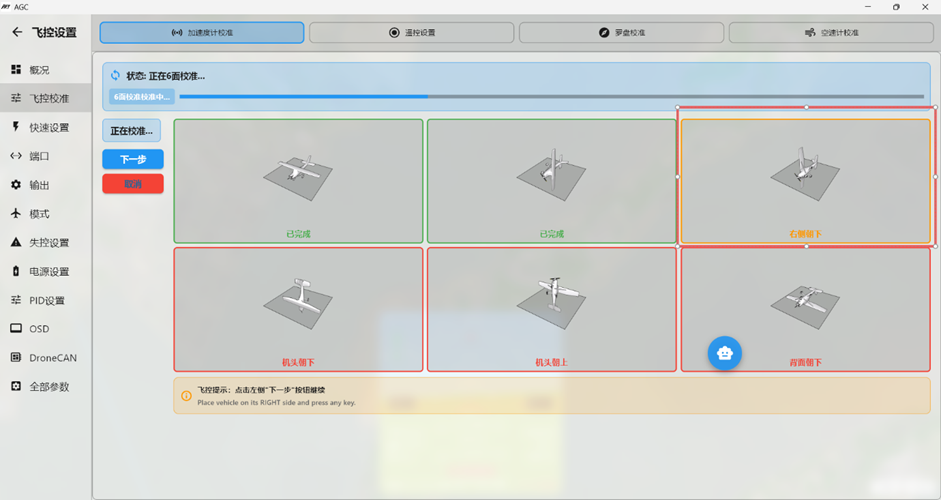Switch to the 罗盘校准 tab
The image size is (941, 500).
pos(621,33)
